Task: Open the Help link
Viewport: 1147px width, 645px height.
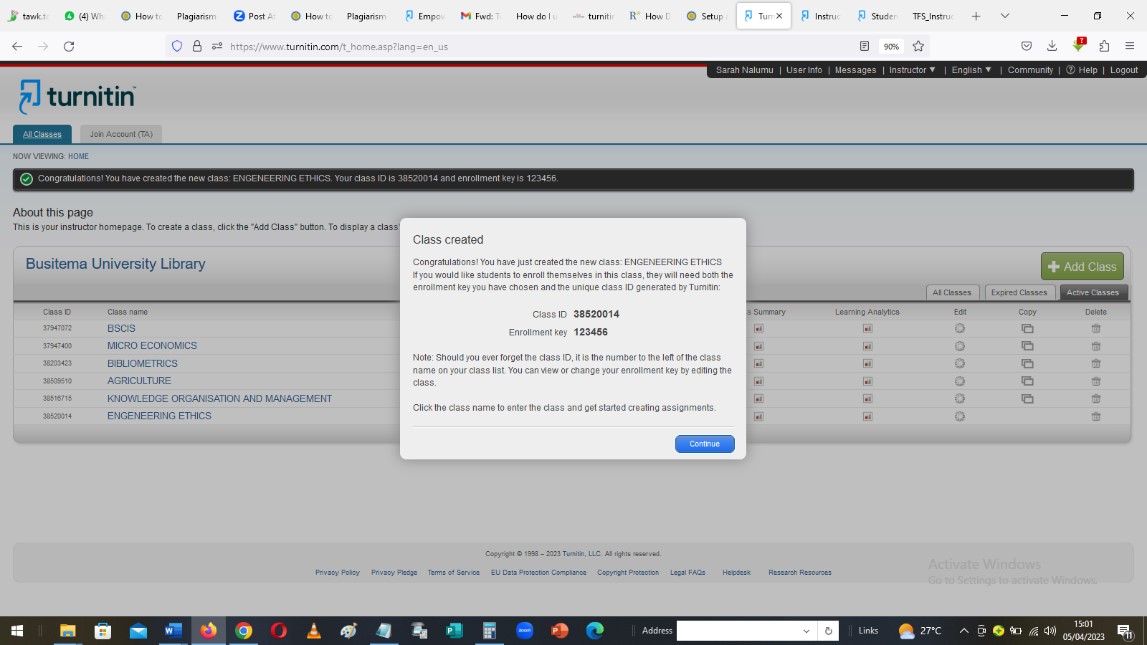Action: (x=1082, y=70)
